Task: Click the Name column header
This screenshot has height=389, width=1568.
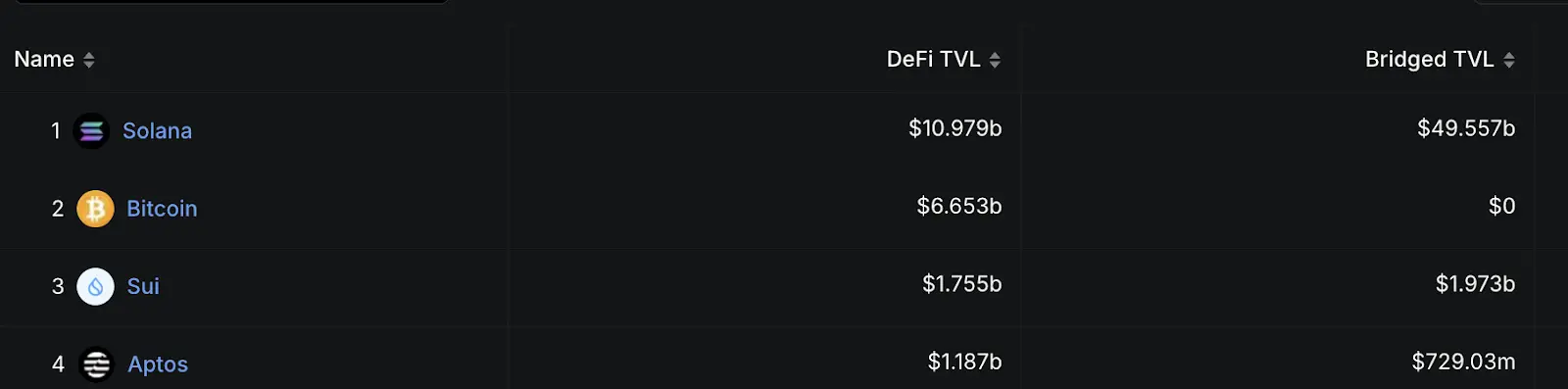Action: click(44, 59)
